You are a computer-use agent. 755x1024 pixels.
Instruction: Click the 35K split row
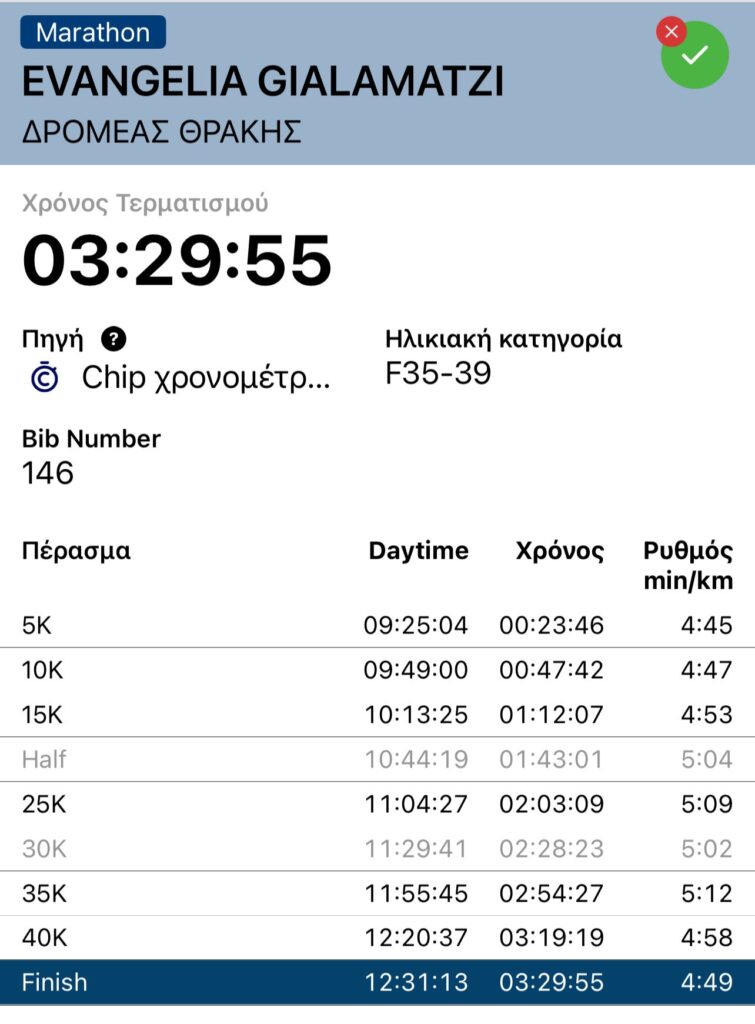(x=377, y=894)
